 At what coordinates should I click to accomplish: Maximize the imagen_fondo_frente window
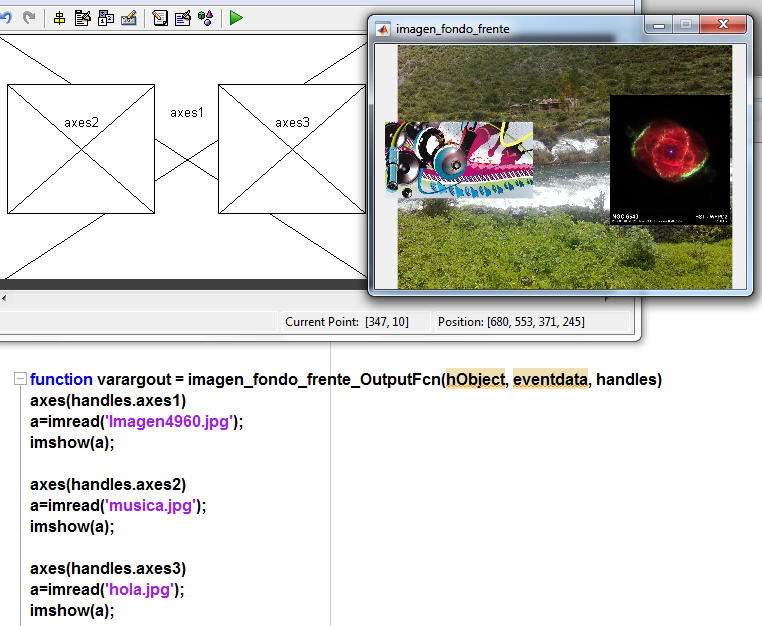click(686, 24)
